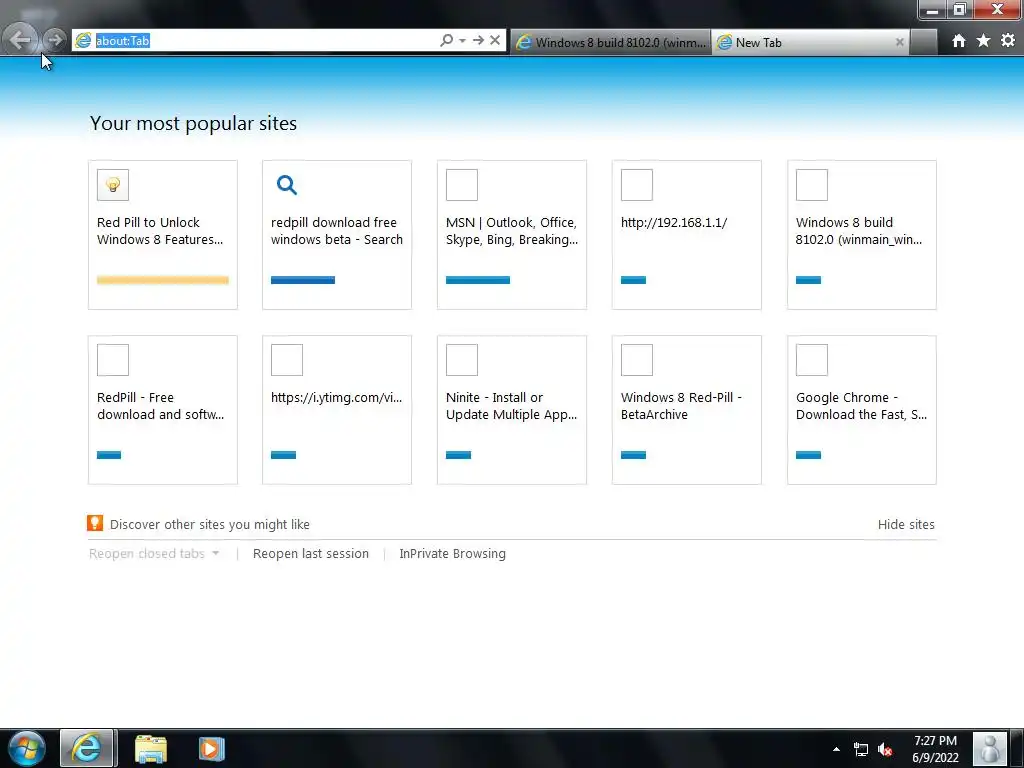This screenshot has width=1024, height=768.
Task: Open Red Pill to Unlock Windows 8 Features tile
Action: 163,234
